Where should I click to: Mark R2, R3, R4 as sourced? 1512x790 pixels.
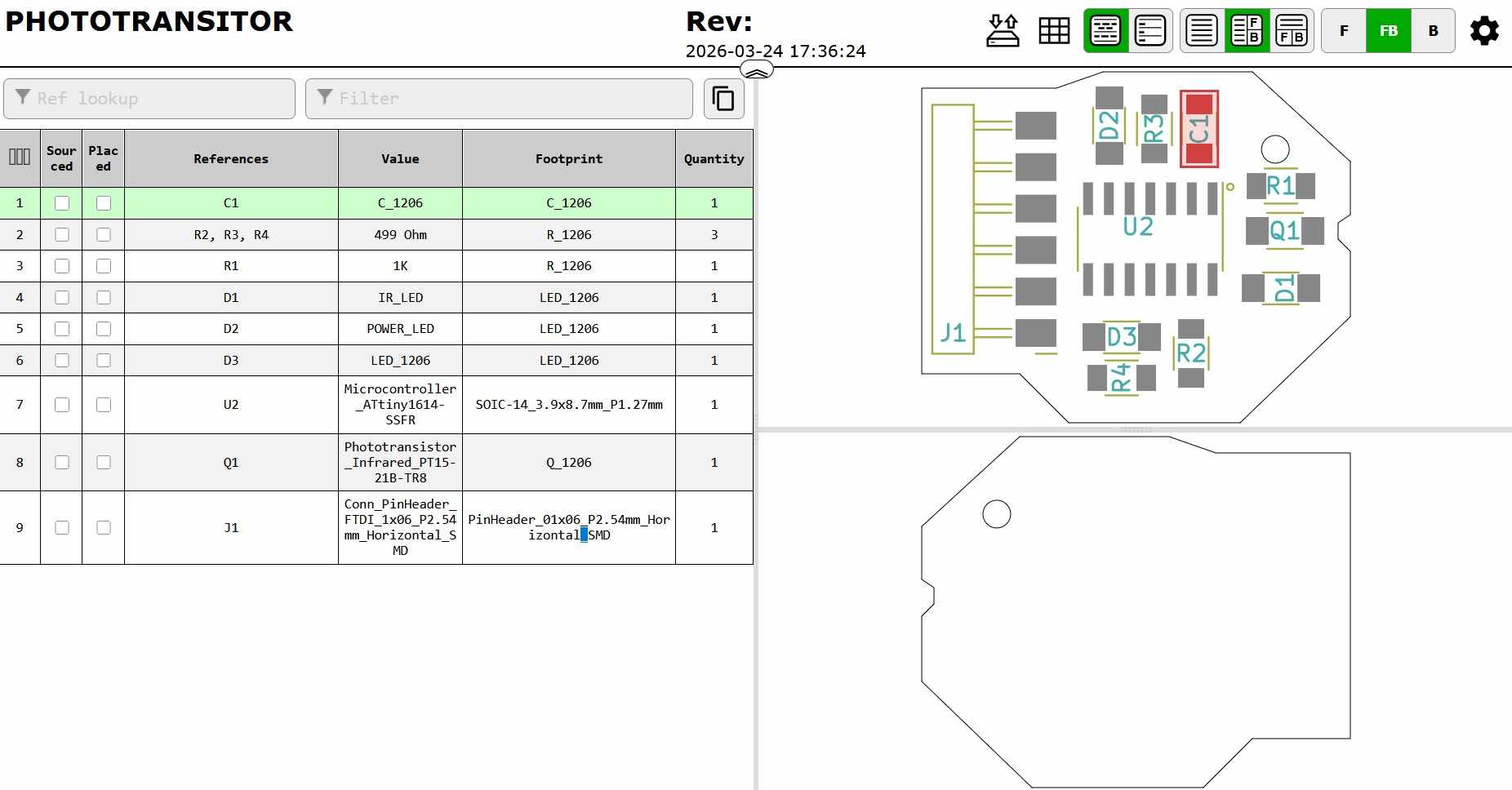(62, 235)
